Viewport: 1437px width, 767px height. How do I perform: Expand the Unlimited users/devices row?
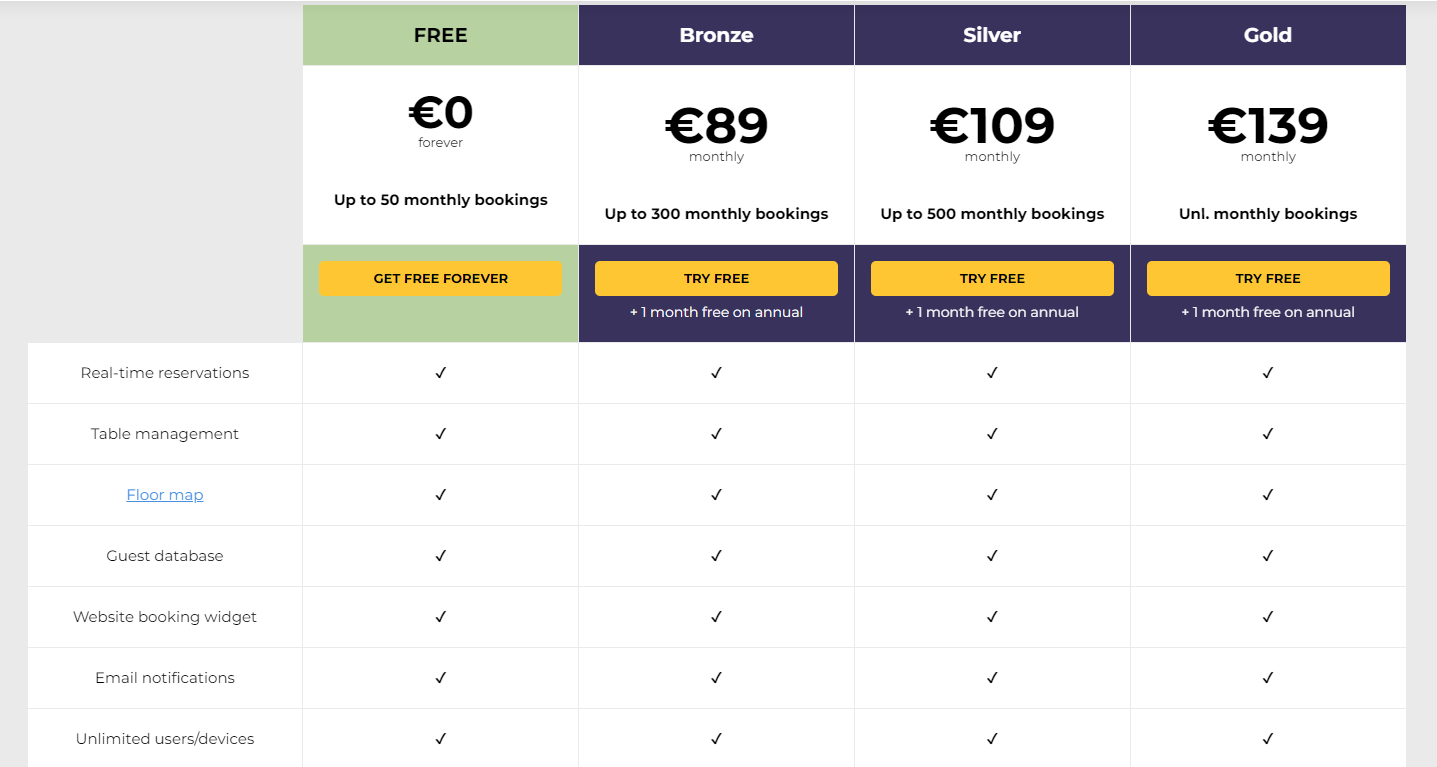[x=165, y=739]
